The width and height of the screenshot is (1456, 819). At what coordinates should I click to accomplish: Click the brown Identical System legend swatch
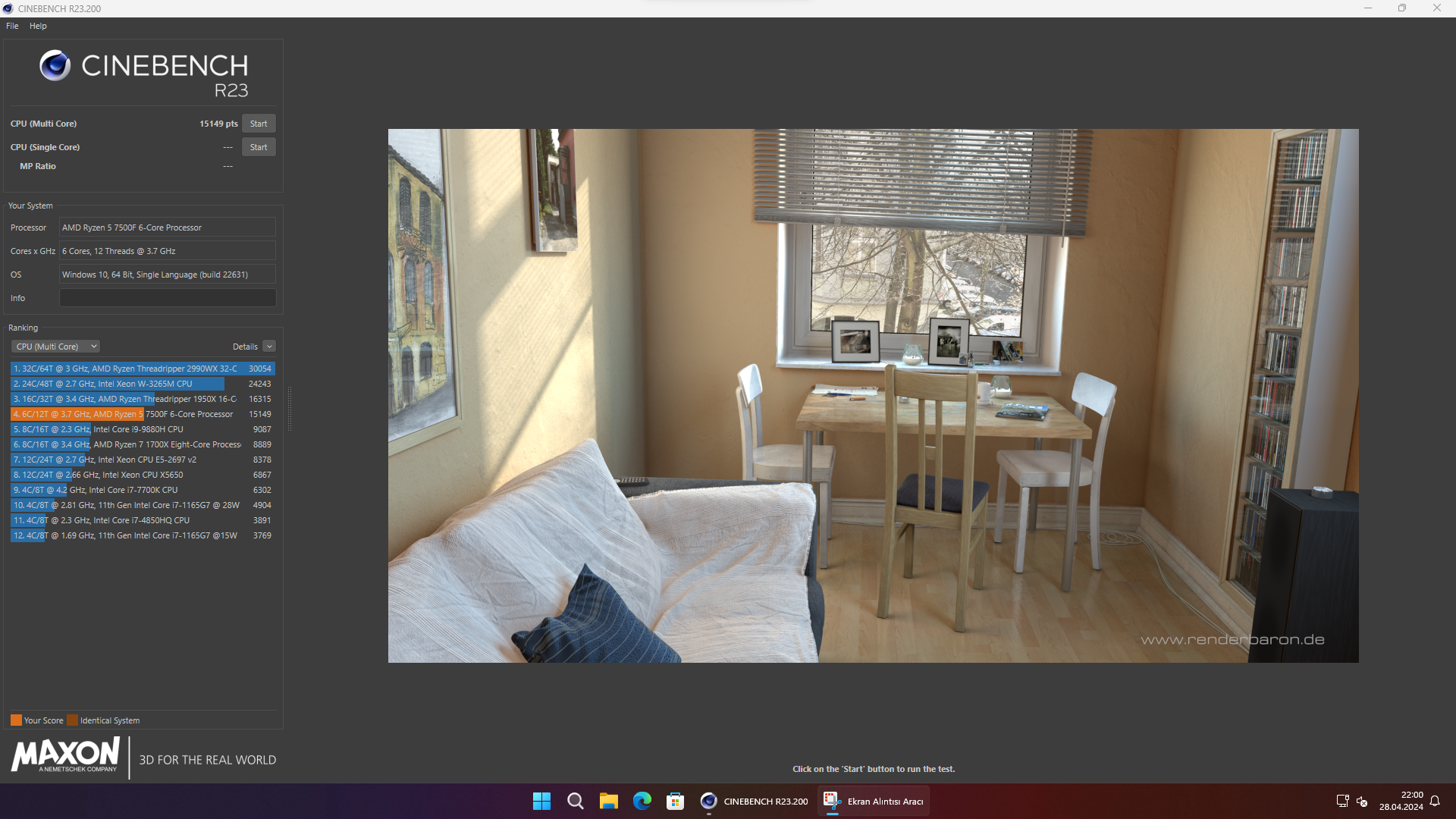[x=72, y=720]
